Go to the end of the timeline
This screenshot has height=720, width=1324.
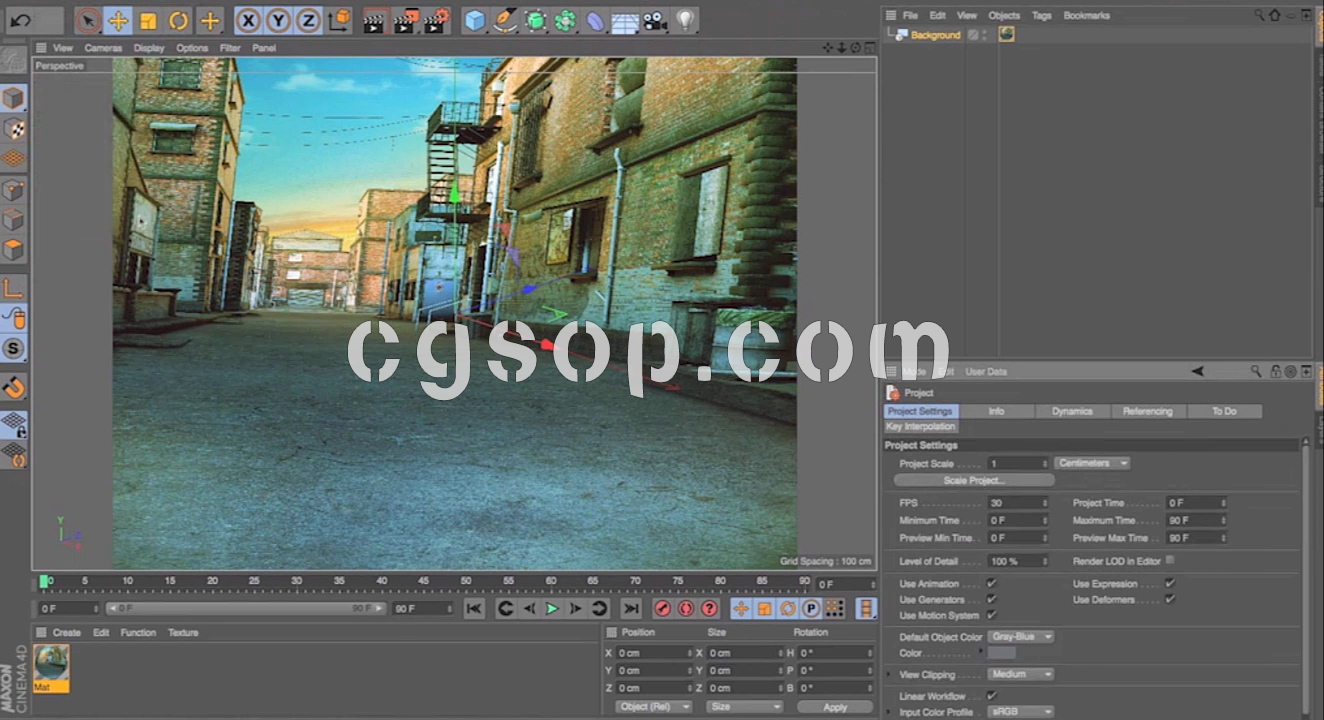(x=631, y=608)
